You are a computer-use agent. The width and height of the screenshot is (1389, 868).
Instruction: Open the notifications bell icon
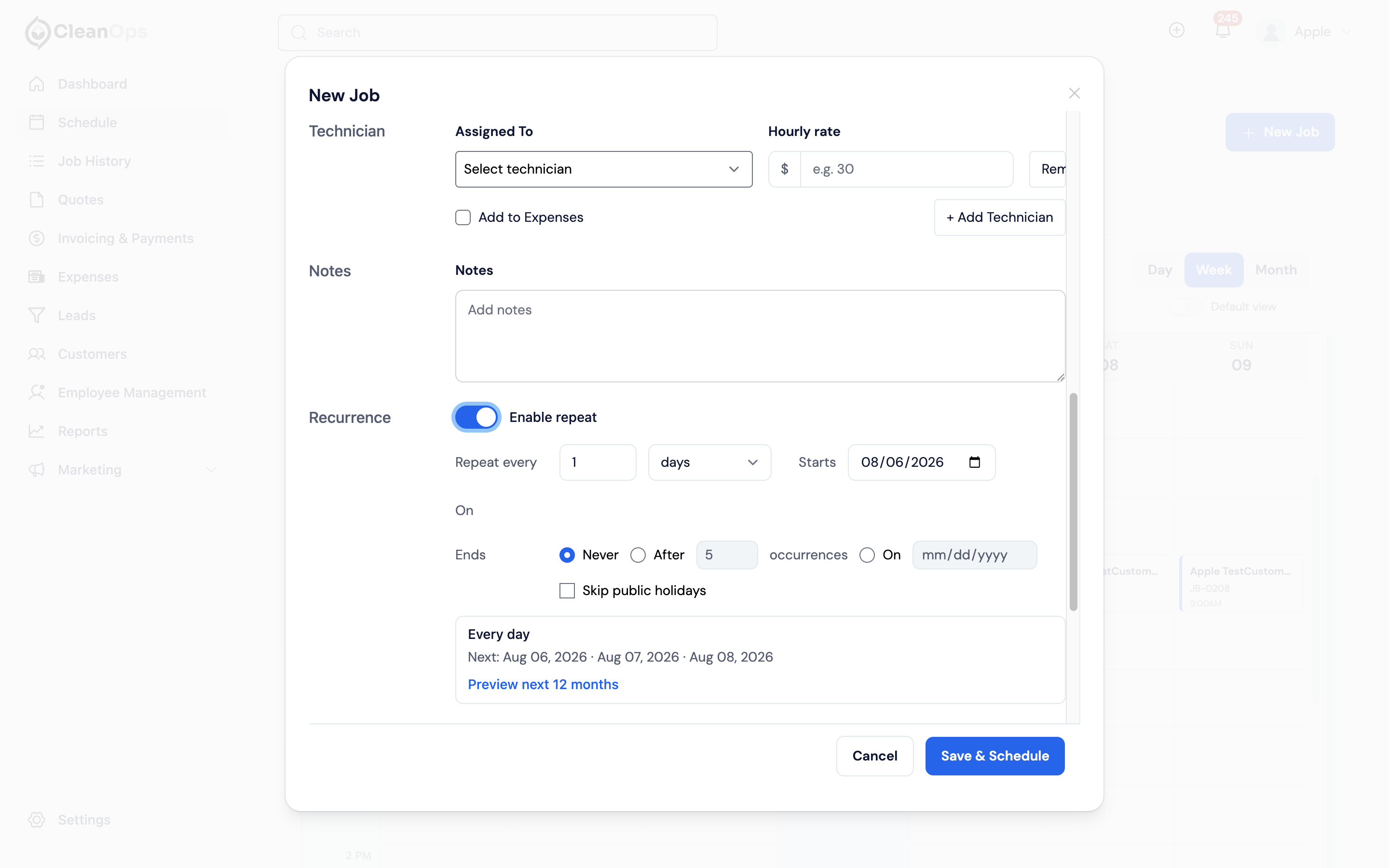[x=1223, y=30]
